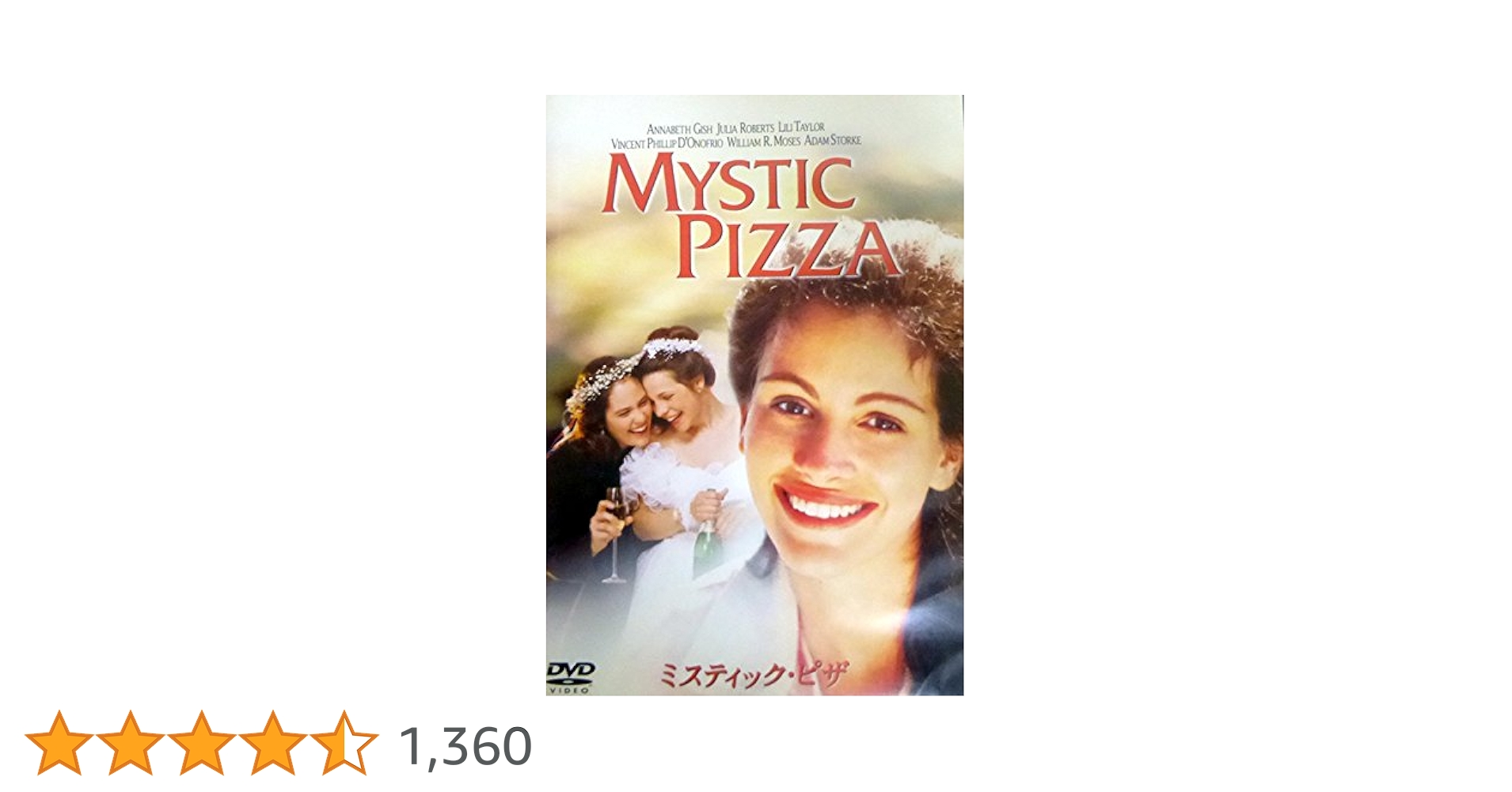Click the William R. Moses credit
Image resolution: width=1512 pixels, height=792 pixels.
click(764, 142)
